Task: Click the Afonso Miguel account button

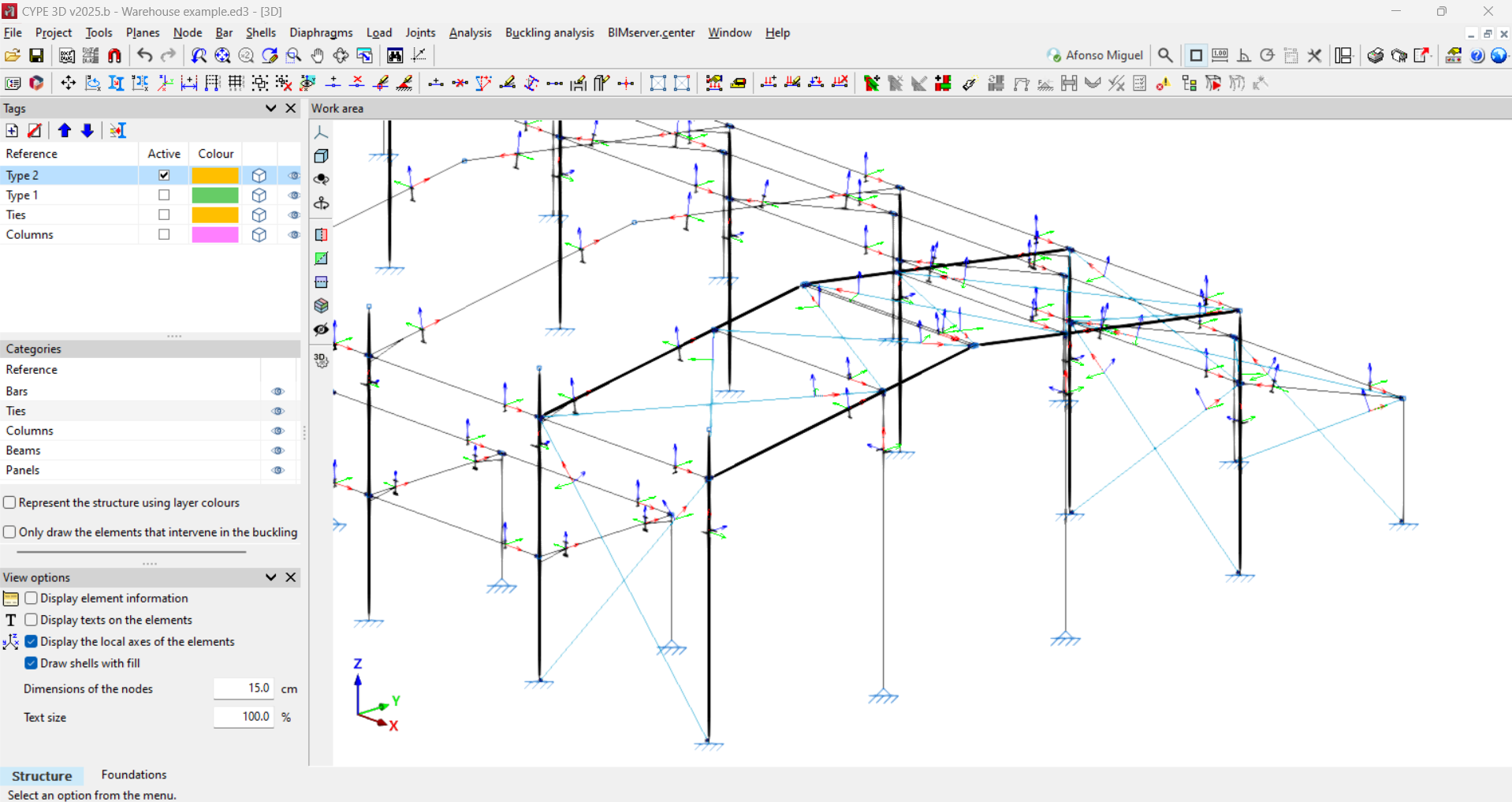Action: [1095, 55]
